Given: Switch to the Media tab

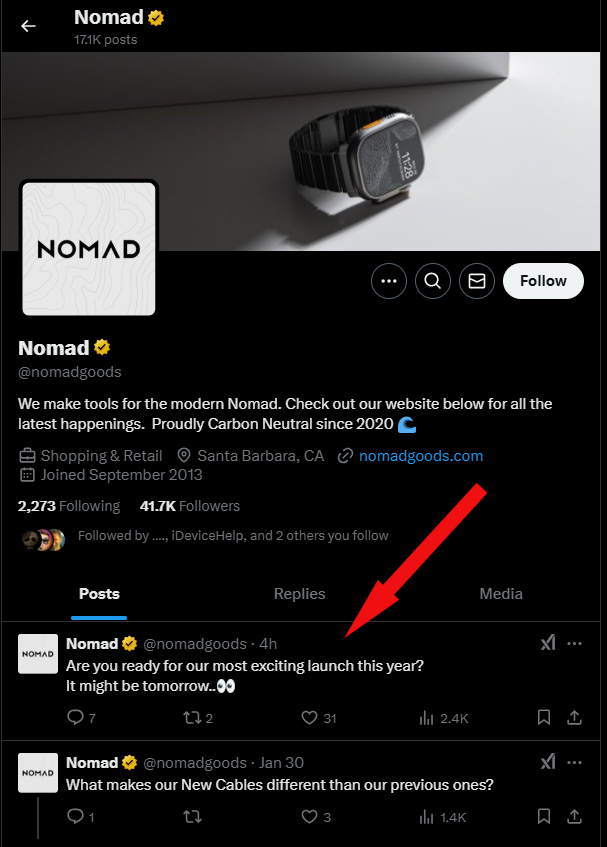Looking at the screenshot, I should (x=501, y=593).
